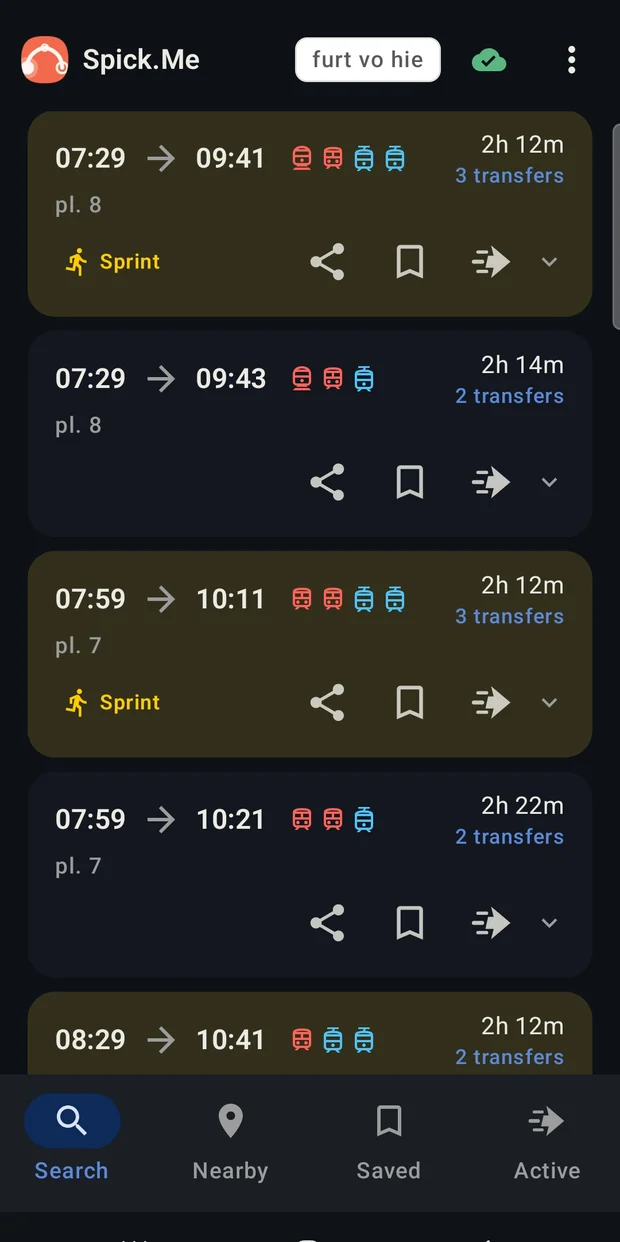Start the 07:29 to 09:43 trip as active
Viewport: 620px width, 1242px height.
[491, 482]
